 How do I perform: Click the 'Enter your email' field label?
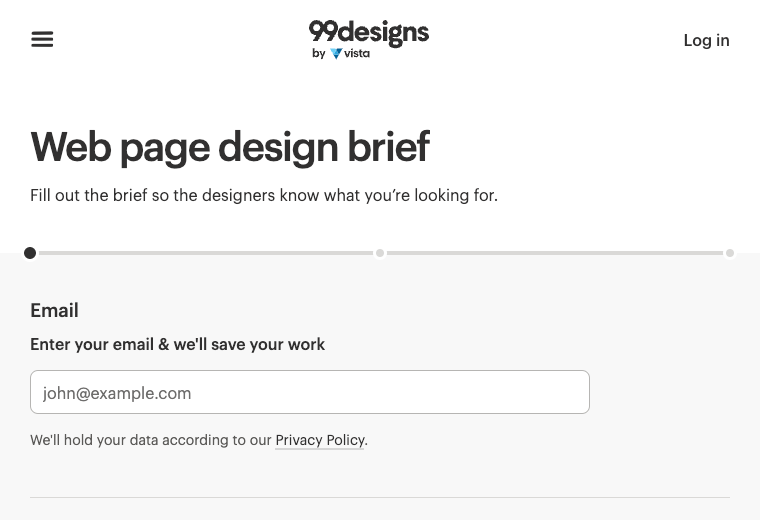(177, 344)
